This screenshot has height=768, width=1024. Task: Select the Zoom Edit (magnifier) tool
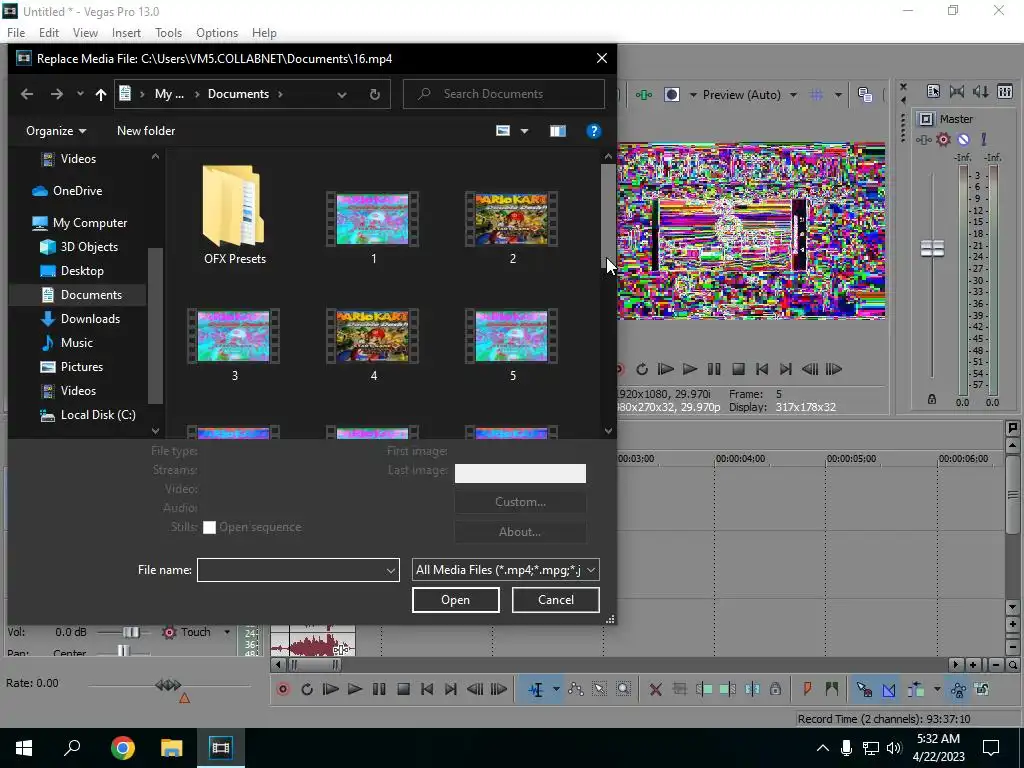(624, 689)
